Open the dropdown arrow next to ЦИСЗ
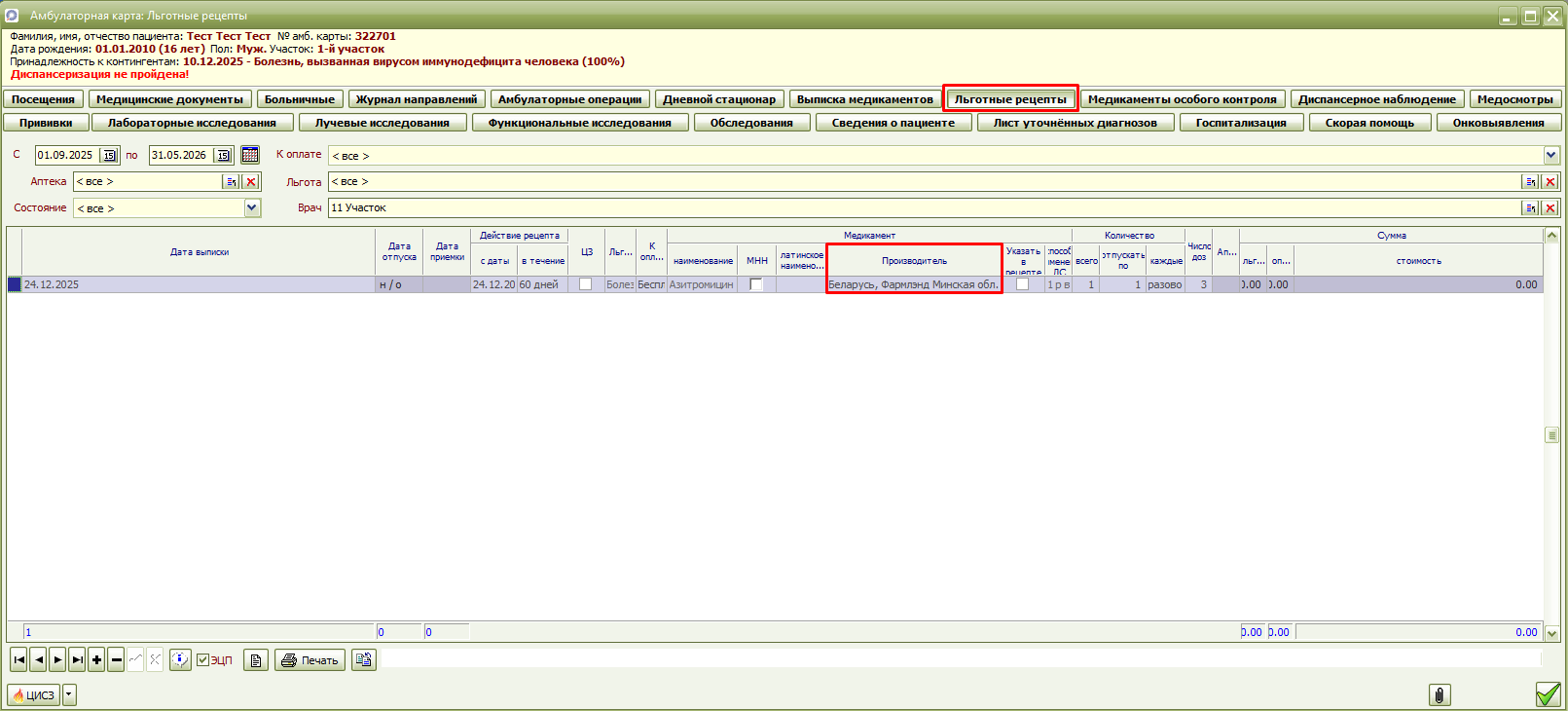Screen dimensions: 1568x711 click(x=69, y=694)
